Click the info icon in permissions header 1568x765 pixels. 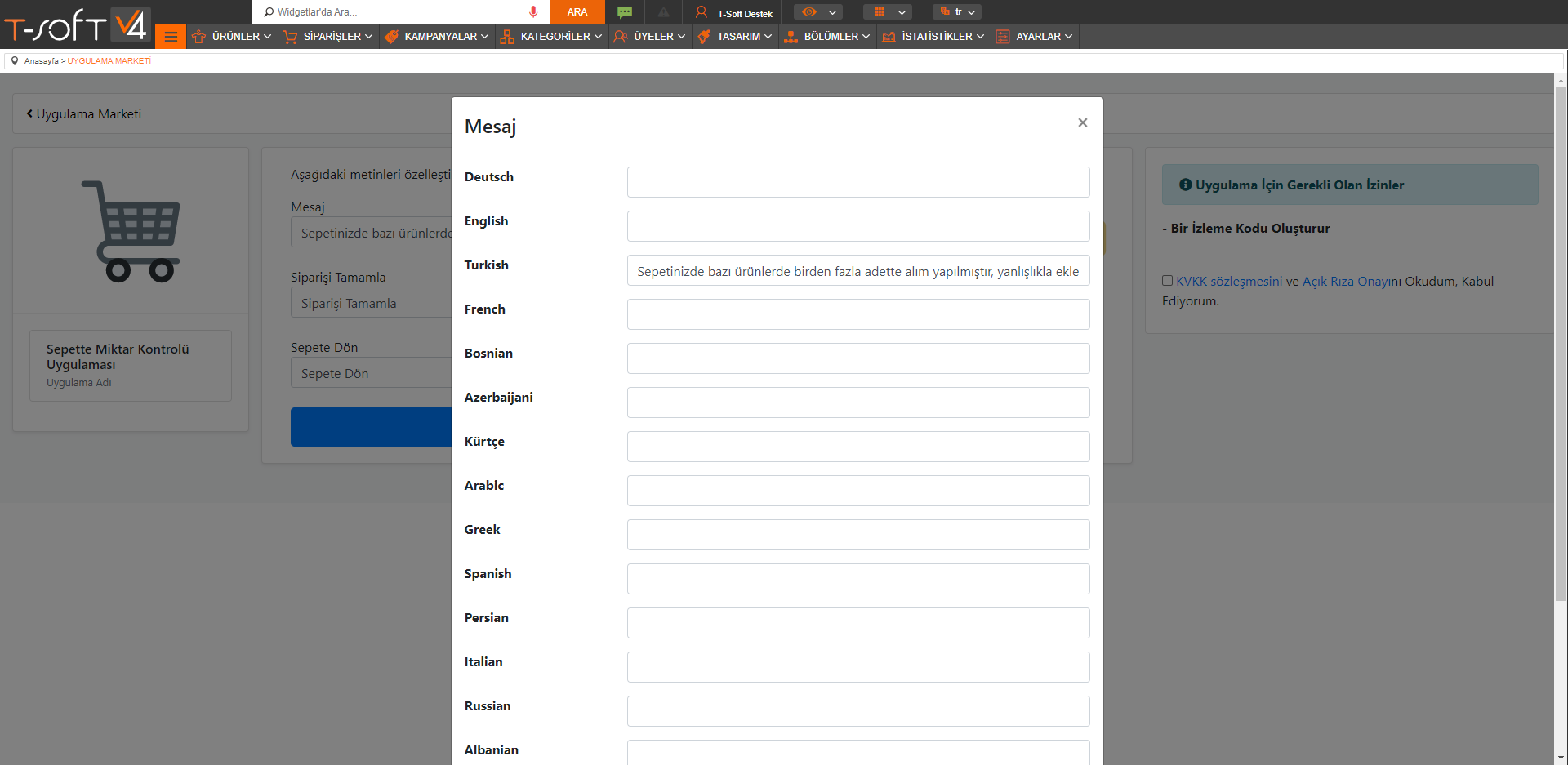[1185, 185]
